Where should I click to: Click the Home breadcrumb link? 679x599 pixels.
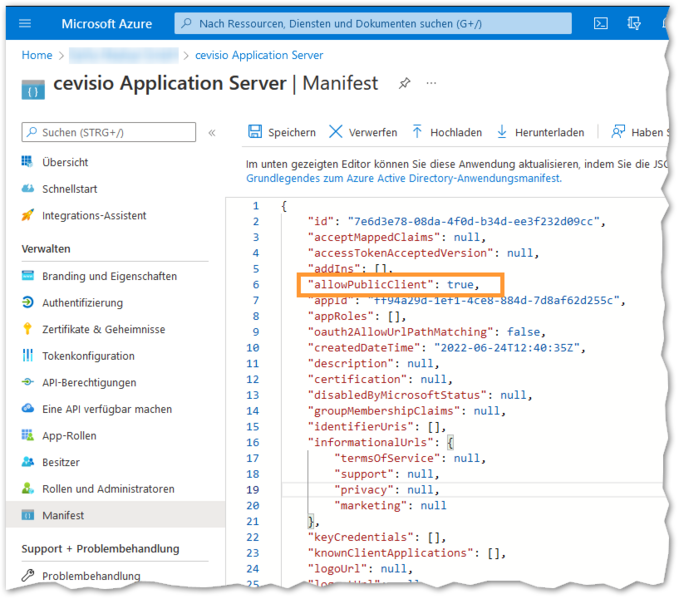click(37, 55)
